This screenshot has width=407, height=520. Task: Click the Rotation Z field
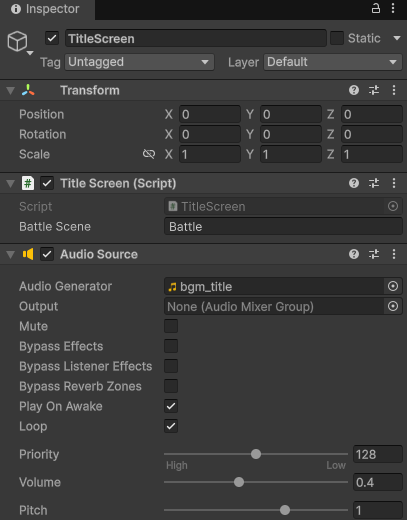coord(372,134)
